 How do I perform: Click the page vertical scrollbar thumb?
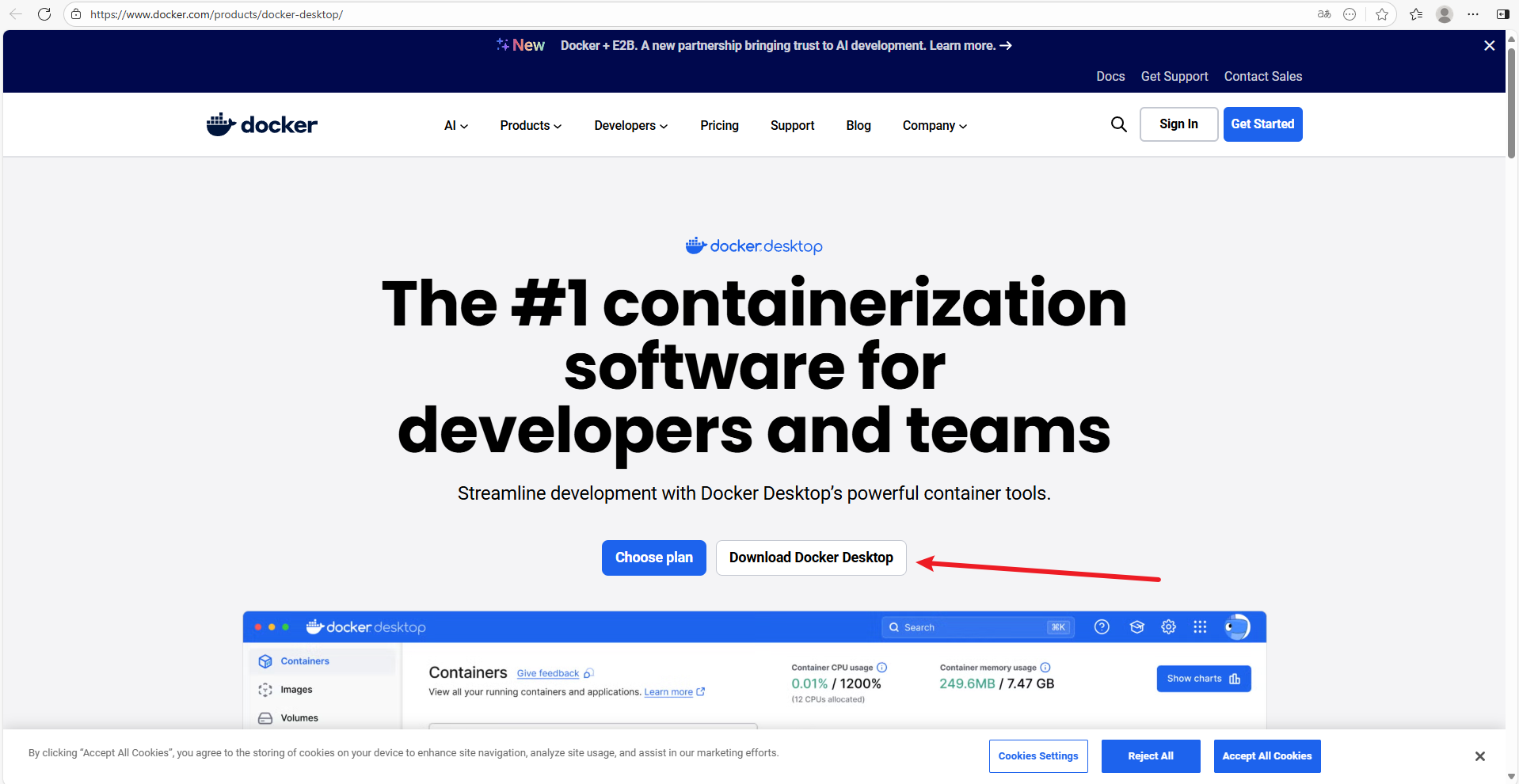[1511, 103]
